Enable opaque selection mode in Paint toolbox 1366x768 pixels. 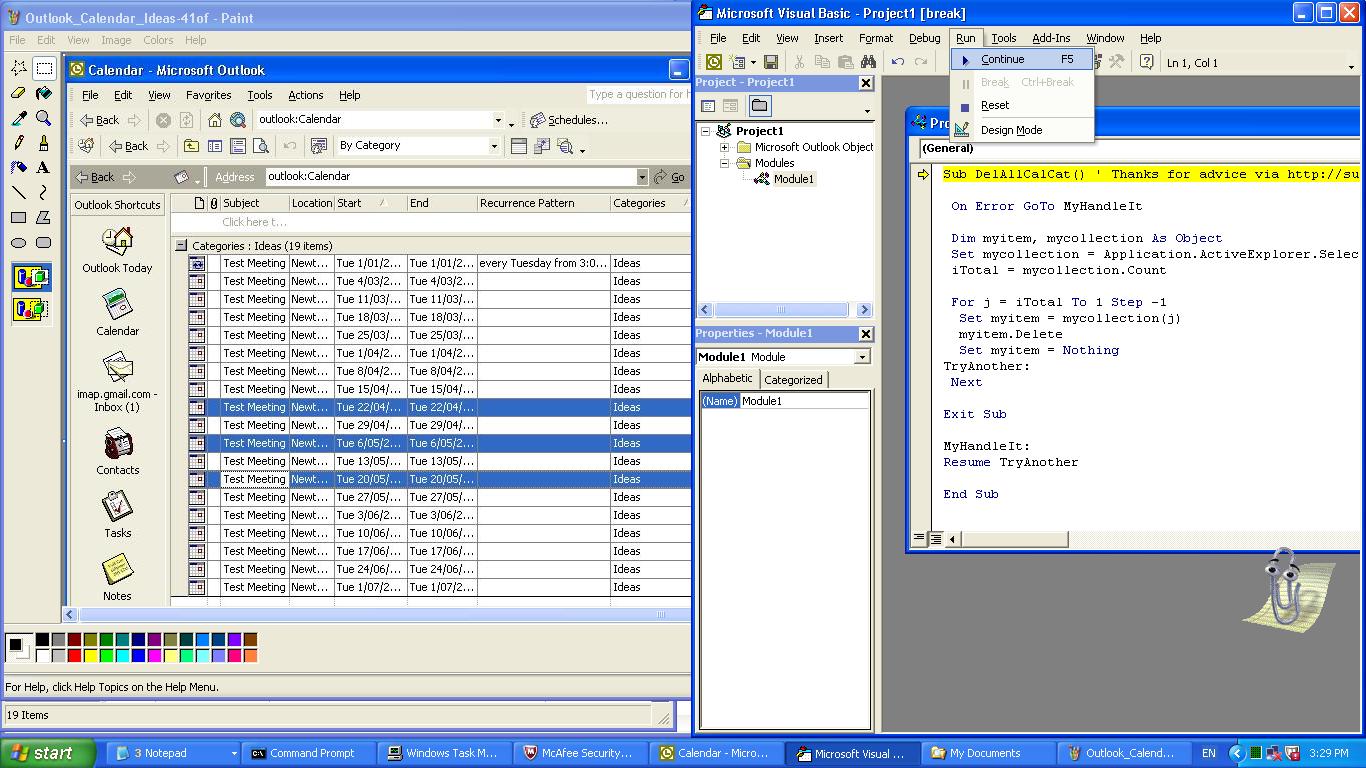(x=32, y=278)
